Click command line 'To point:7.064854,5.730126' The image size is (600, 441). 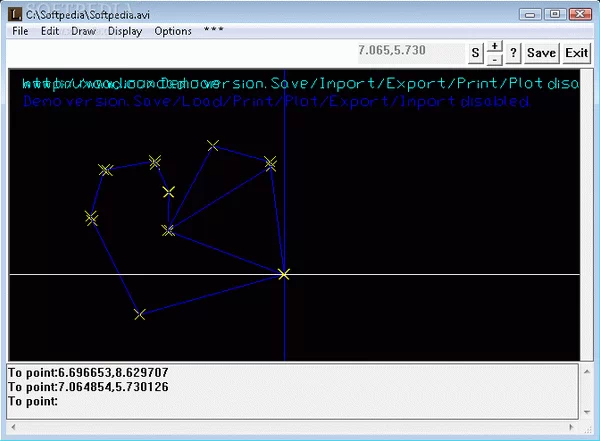(x=88, y=387)
